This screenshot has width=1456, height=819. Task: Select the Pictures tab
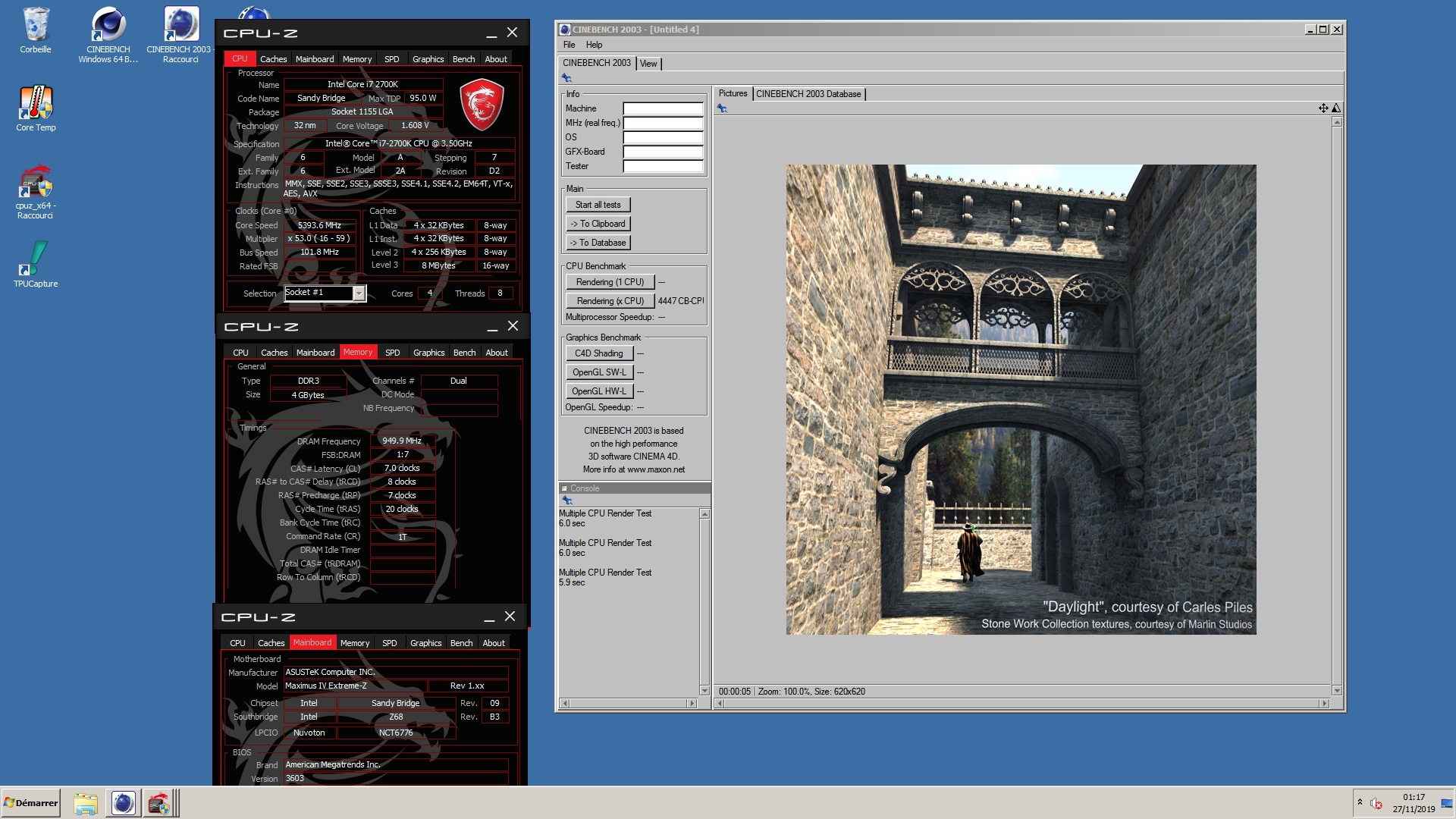click(733, 93)
